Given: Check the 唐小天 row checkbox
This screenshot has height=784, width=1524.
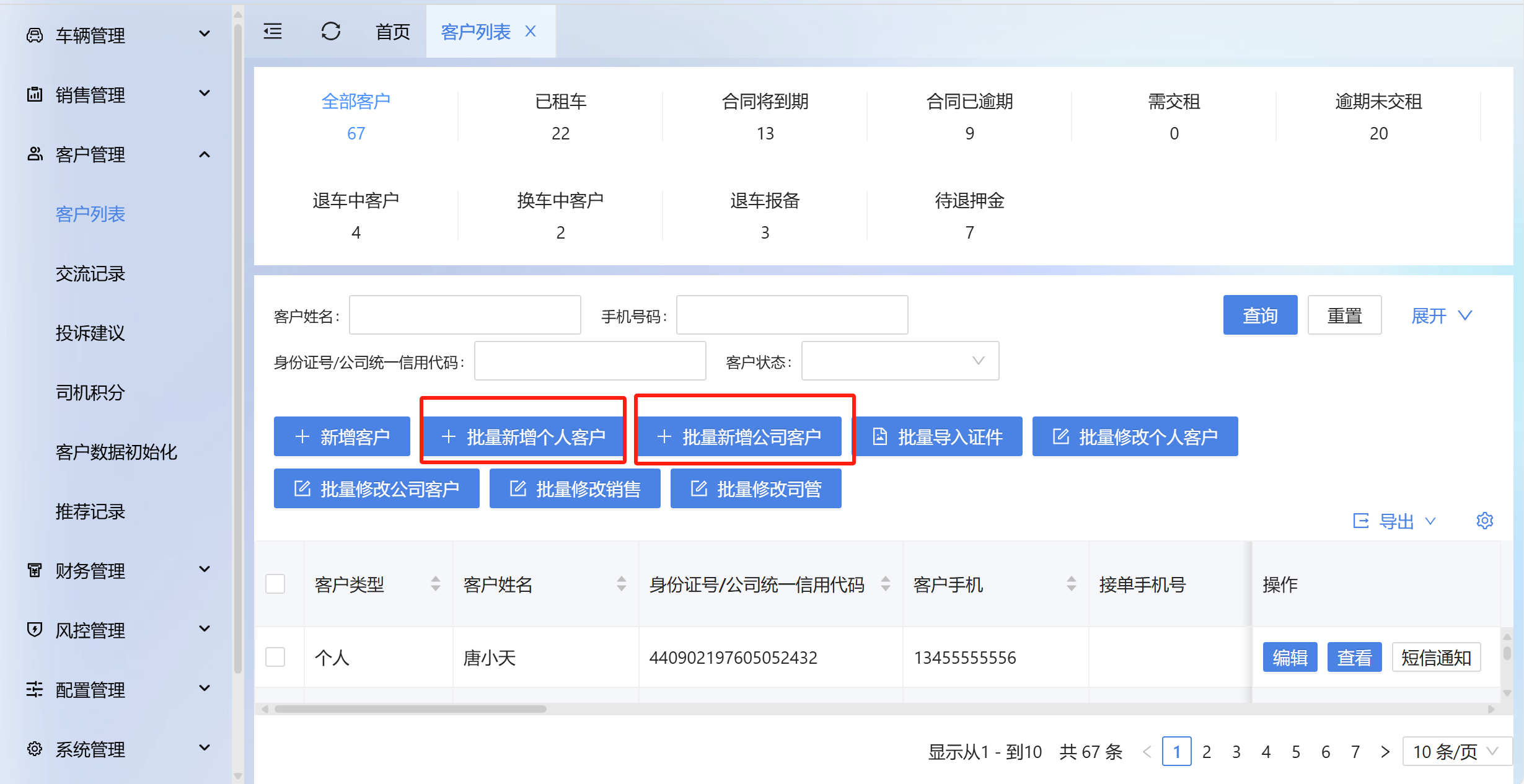Looking at the screenshot, I should [x=275, y=657].
